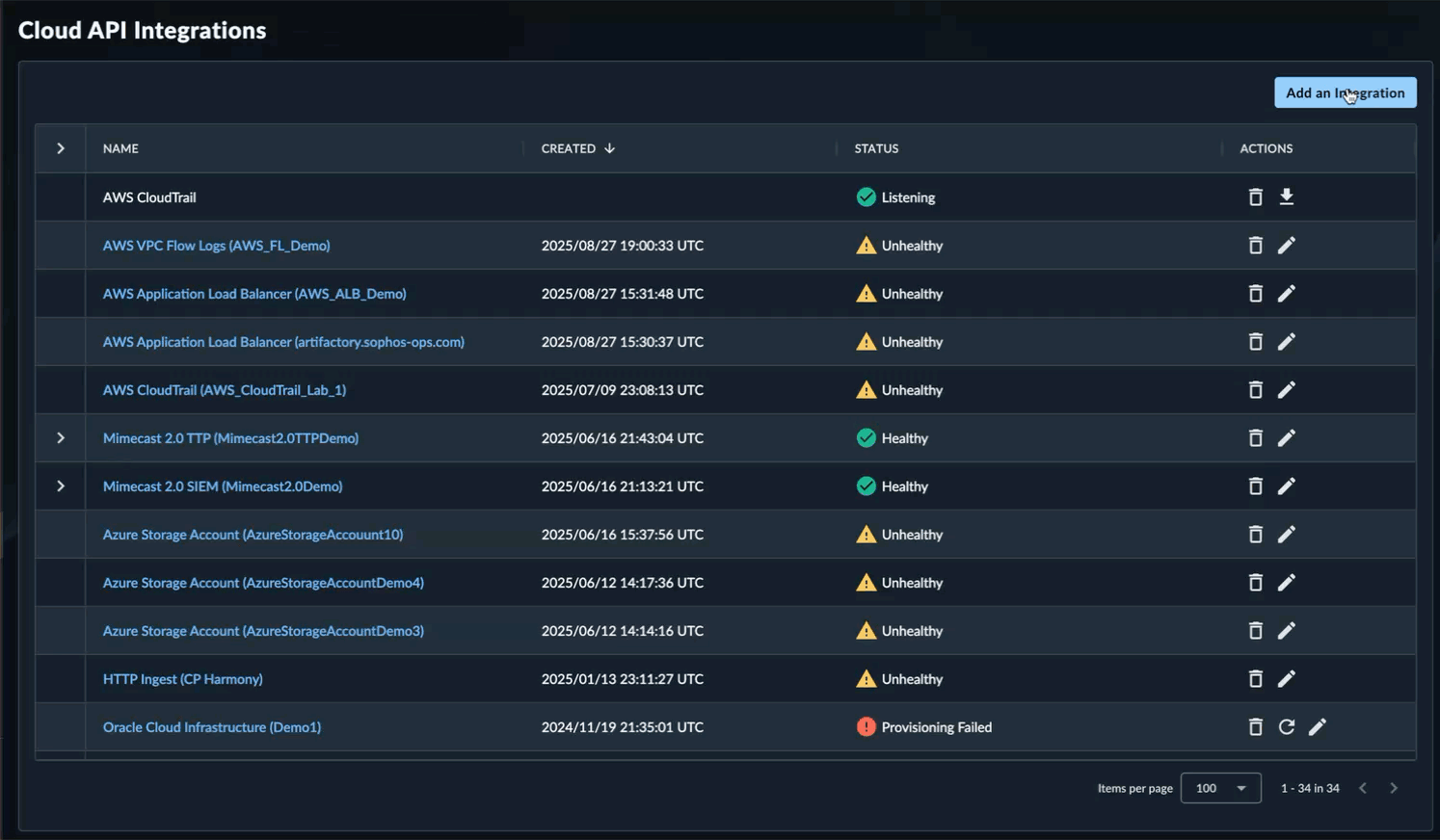
Task: Retry provisioning for Oracle Cloud Infrastructure
Action: point(1287,726)
